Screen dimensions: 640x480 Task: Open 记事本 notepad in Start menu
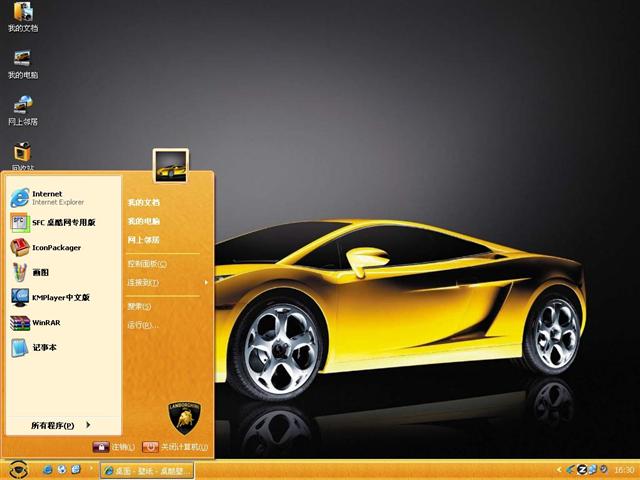coord(33,348)
